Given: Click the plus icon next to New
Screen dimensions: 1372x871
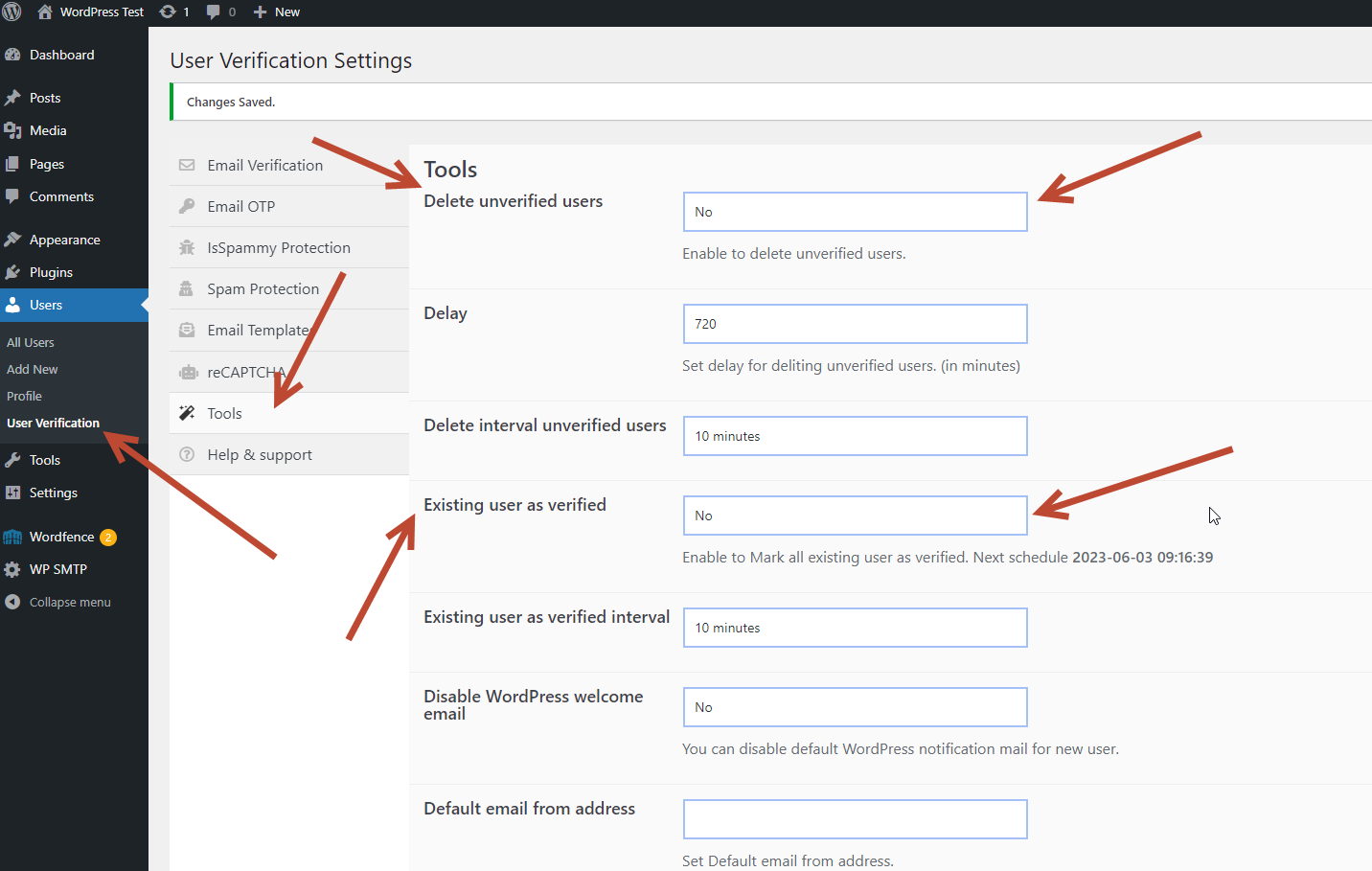Looking at the screenshot, I should tap(260, 11).
